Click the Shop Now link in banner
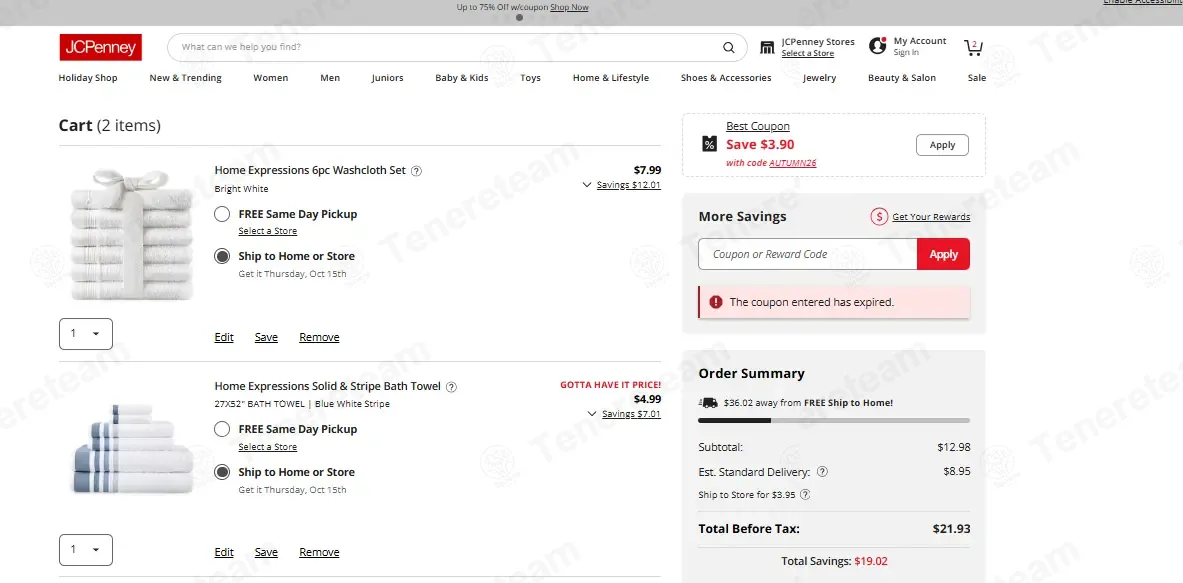The width and height of the screenshot is (1183, 583). click(570, 8)
